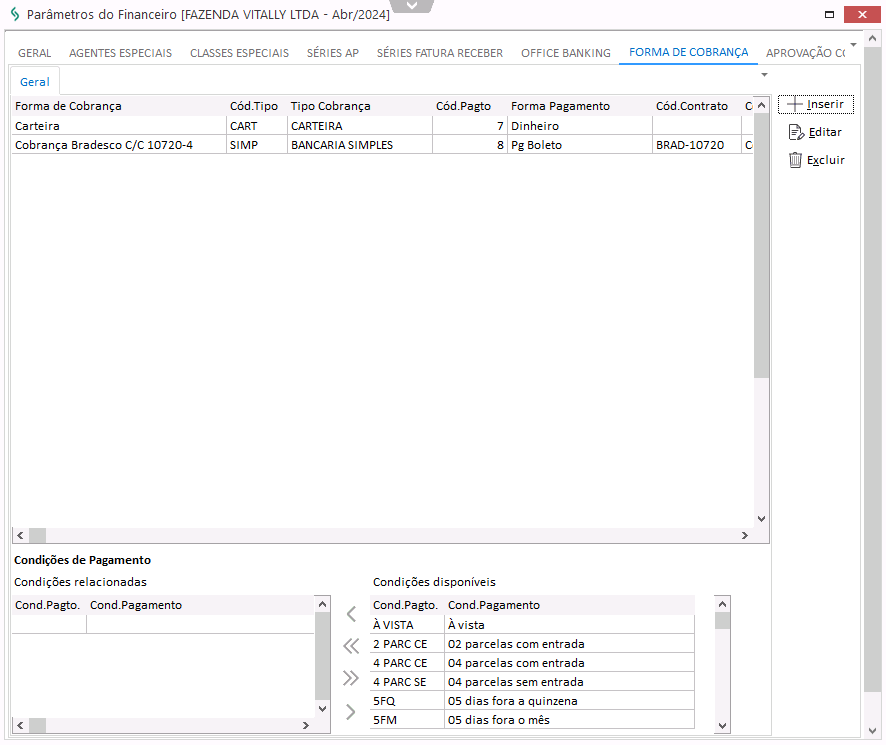Move all conditions left with double arrow
This screenshot has height=745, width=886.
click(350, 646)
